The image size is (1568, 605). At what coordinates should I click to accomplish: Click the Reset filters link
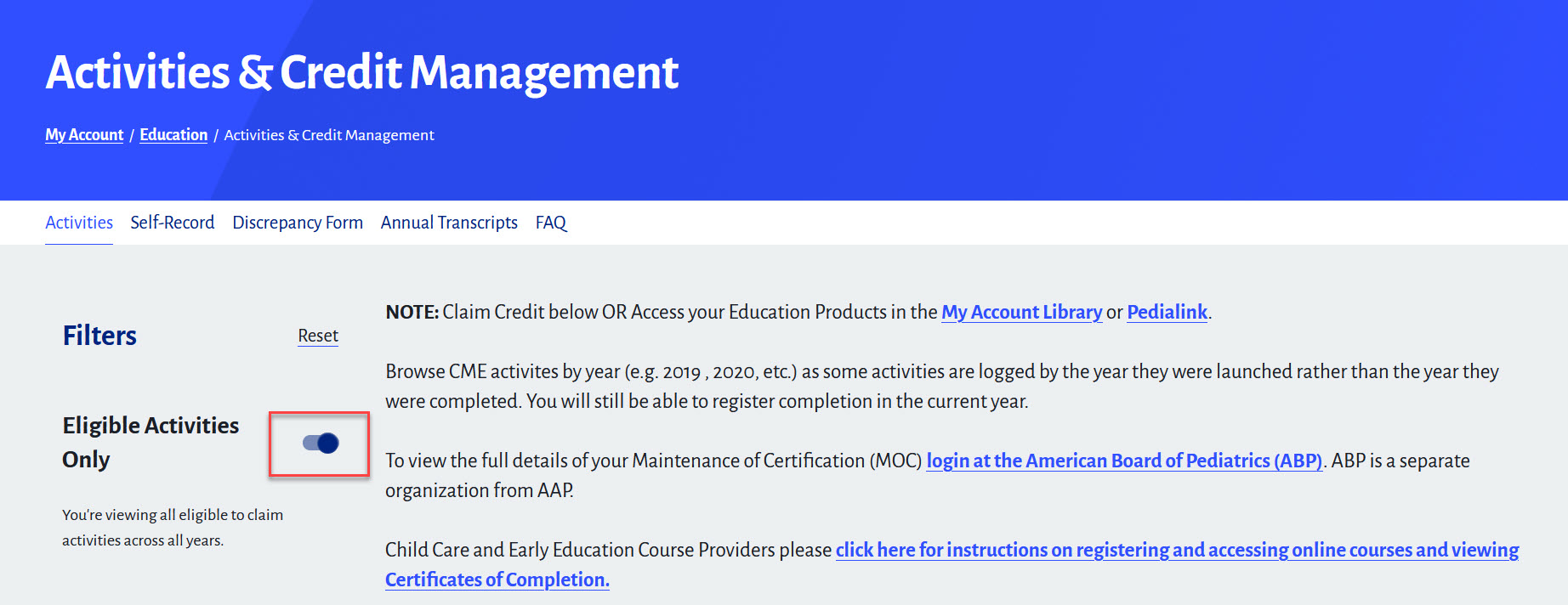318,336
